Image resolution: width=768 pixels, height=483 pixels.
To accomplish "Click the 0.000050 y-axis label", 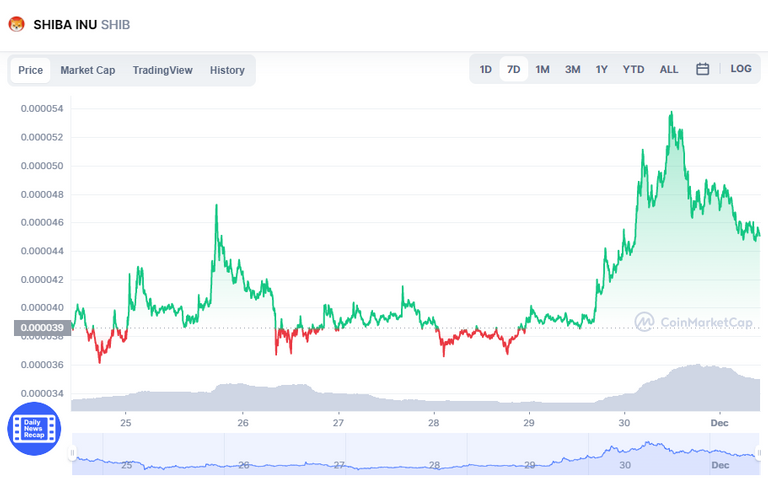I will coord(42,166).
